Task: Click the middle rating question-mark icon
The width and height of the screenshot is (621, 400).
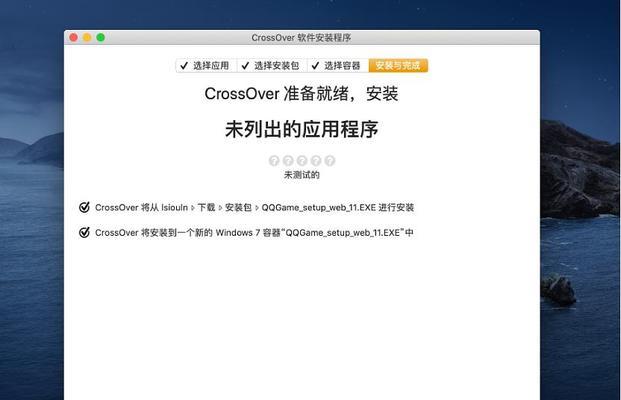Action: pos(302,160)
